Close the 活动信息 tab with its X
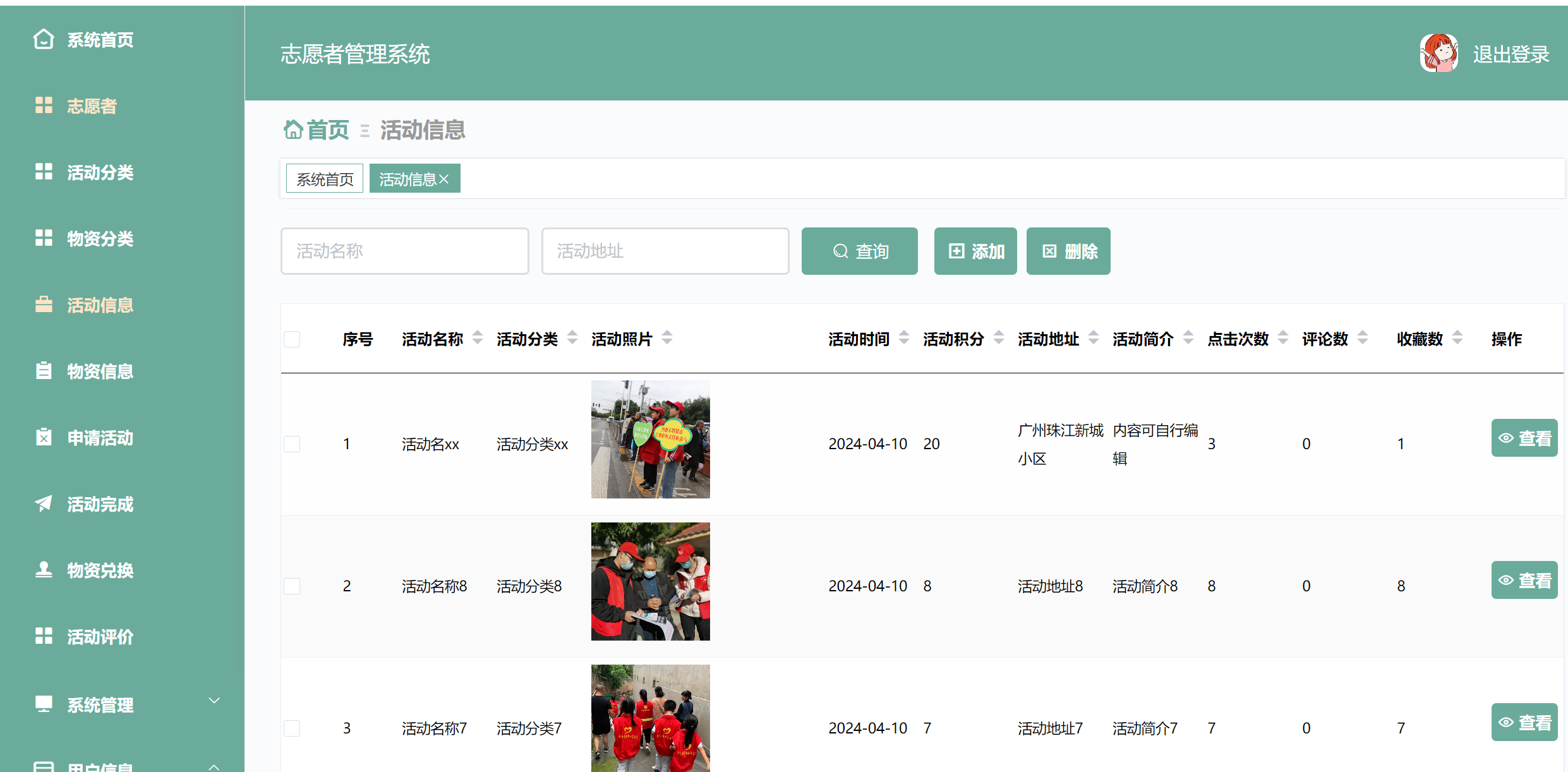 pos(444,179)
